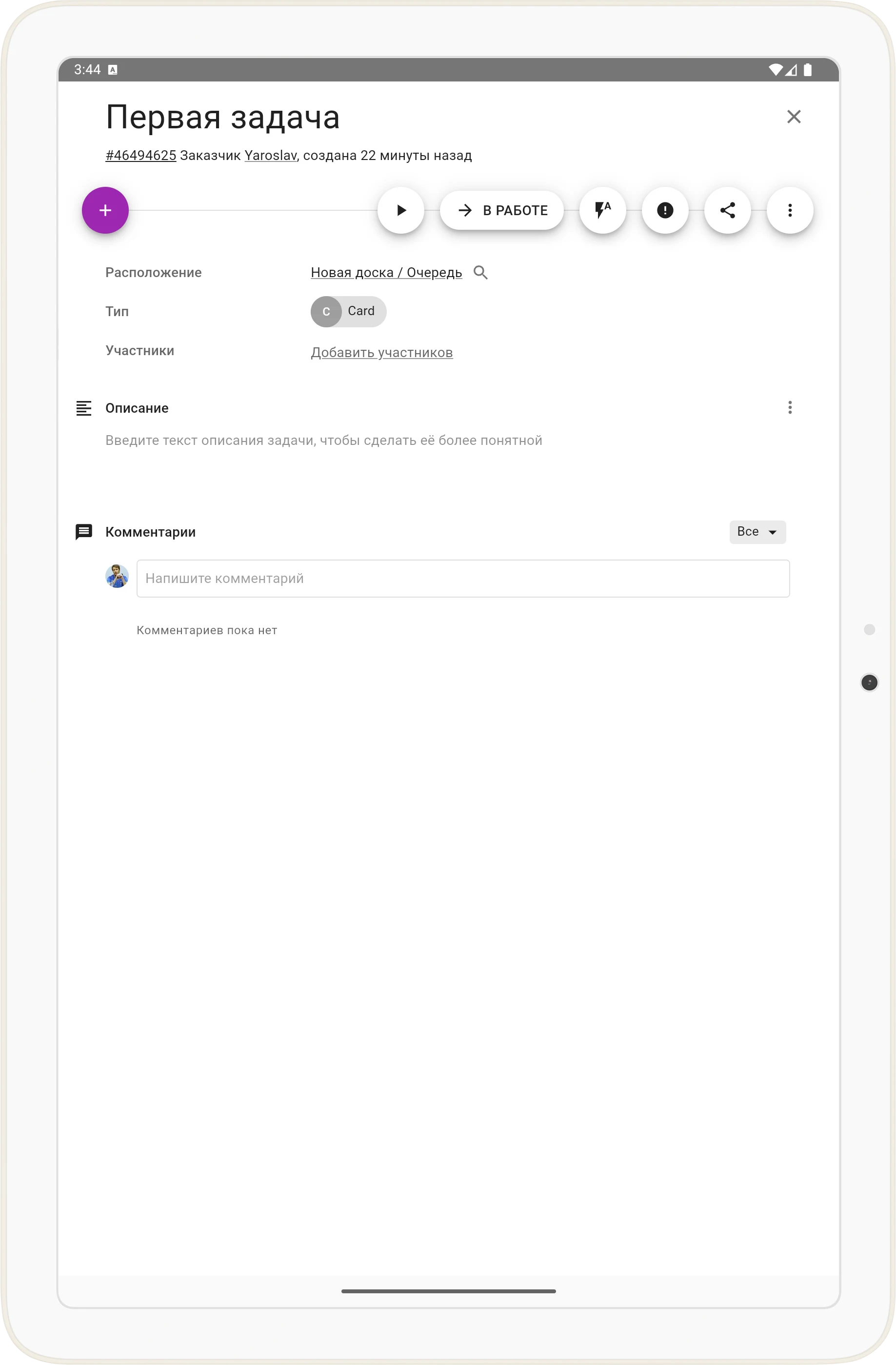Image resolution: width=896 pixels, height=1365 pixels.
Task: Close the Первая задача card
Action: pos(794,117)
